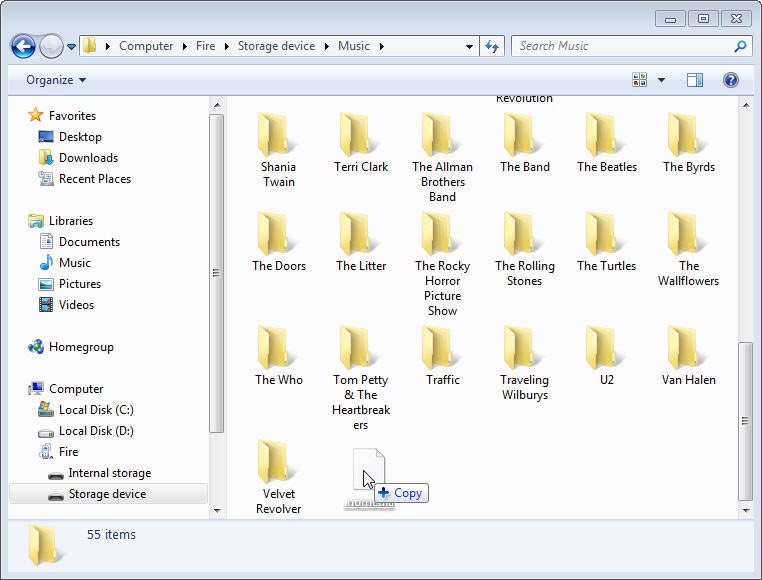
Task: Select Computer in the address bar
Action: pyautogui.click(x=146, y=46)
